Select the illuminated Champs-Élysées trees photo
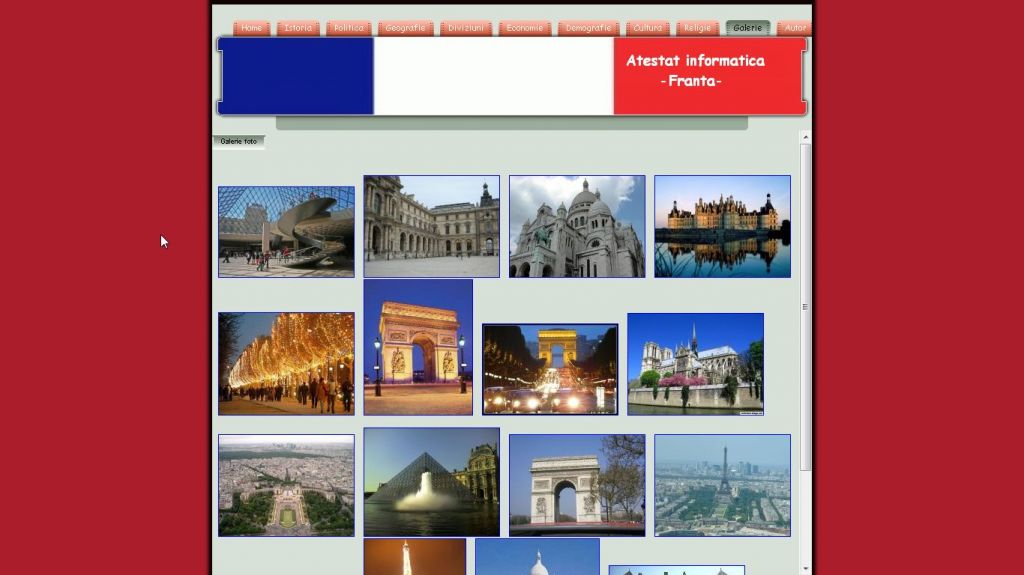The height and width of the screenshot is (575, 1024). (x=286, y=363)
